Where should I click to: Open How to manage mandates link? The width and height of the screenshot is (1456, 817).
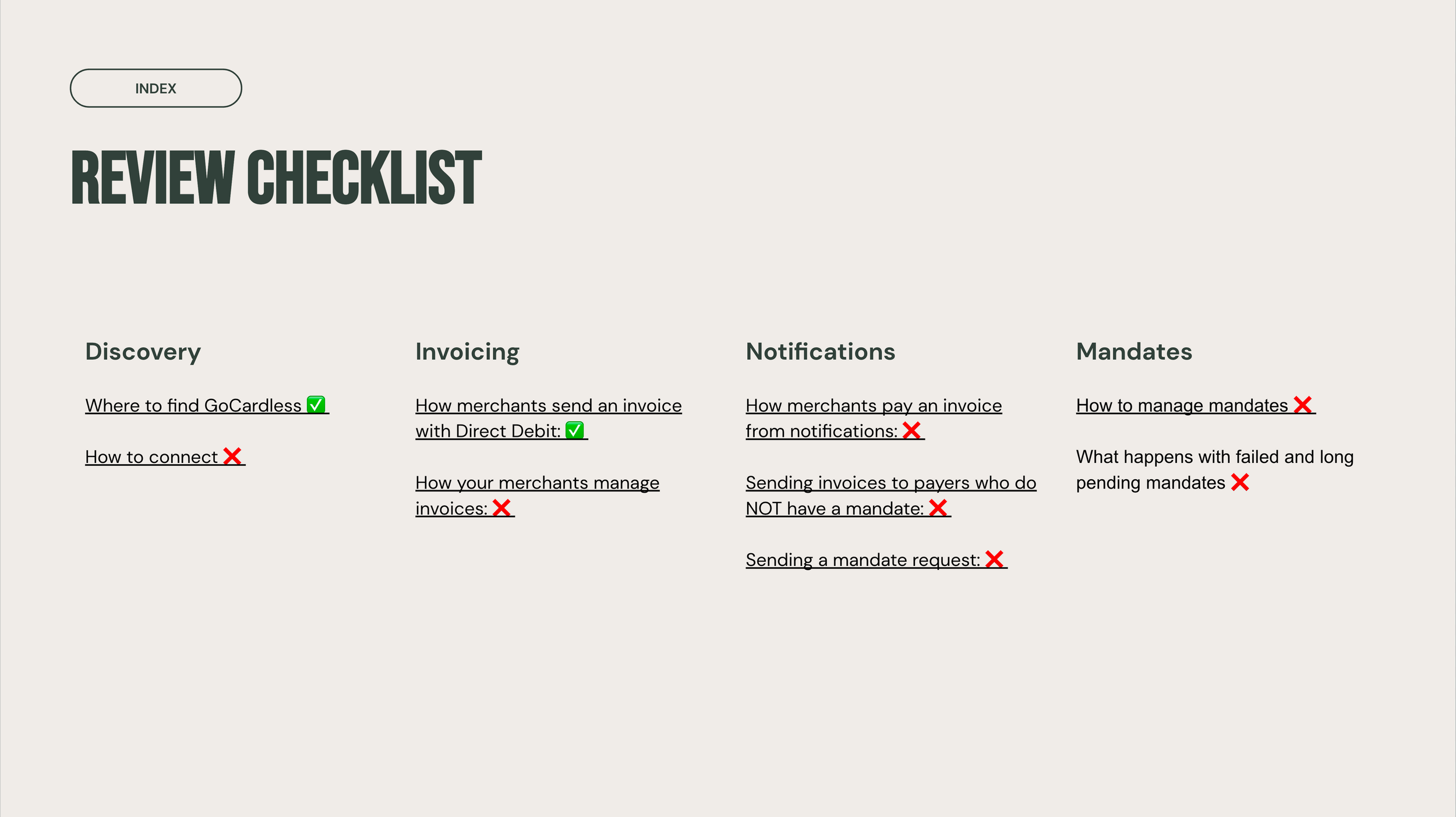pos(1195,405)
